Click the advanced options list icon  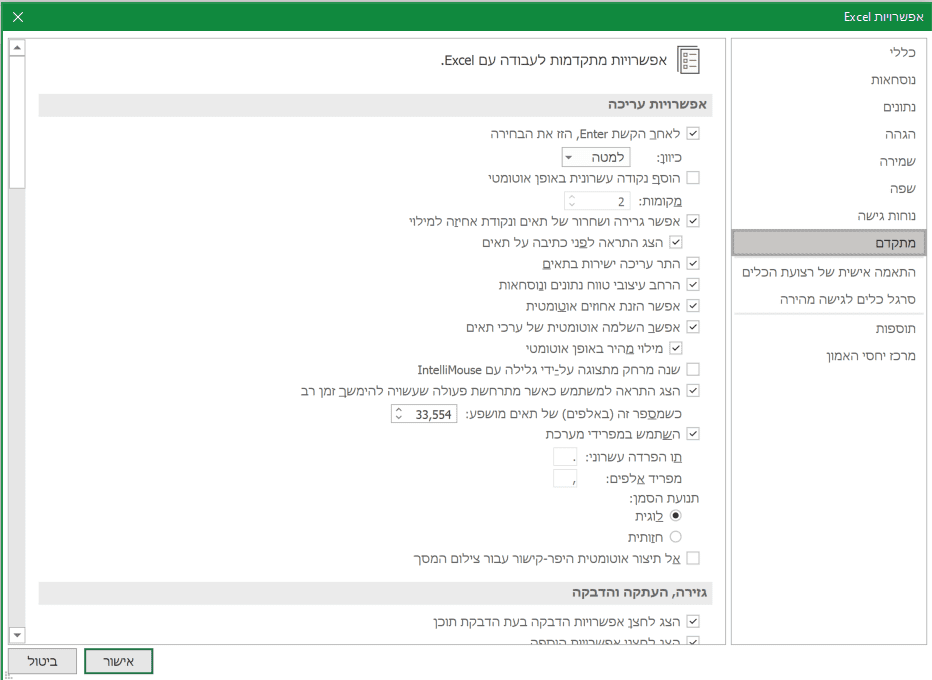pos(688,60)
